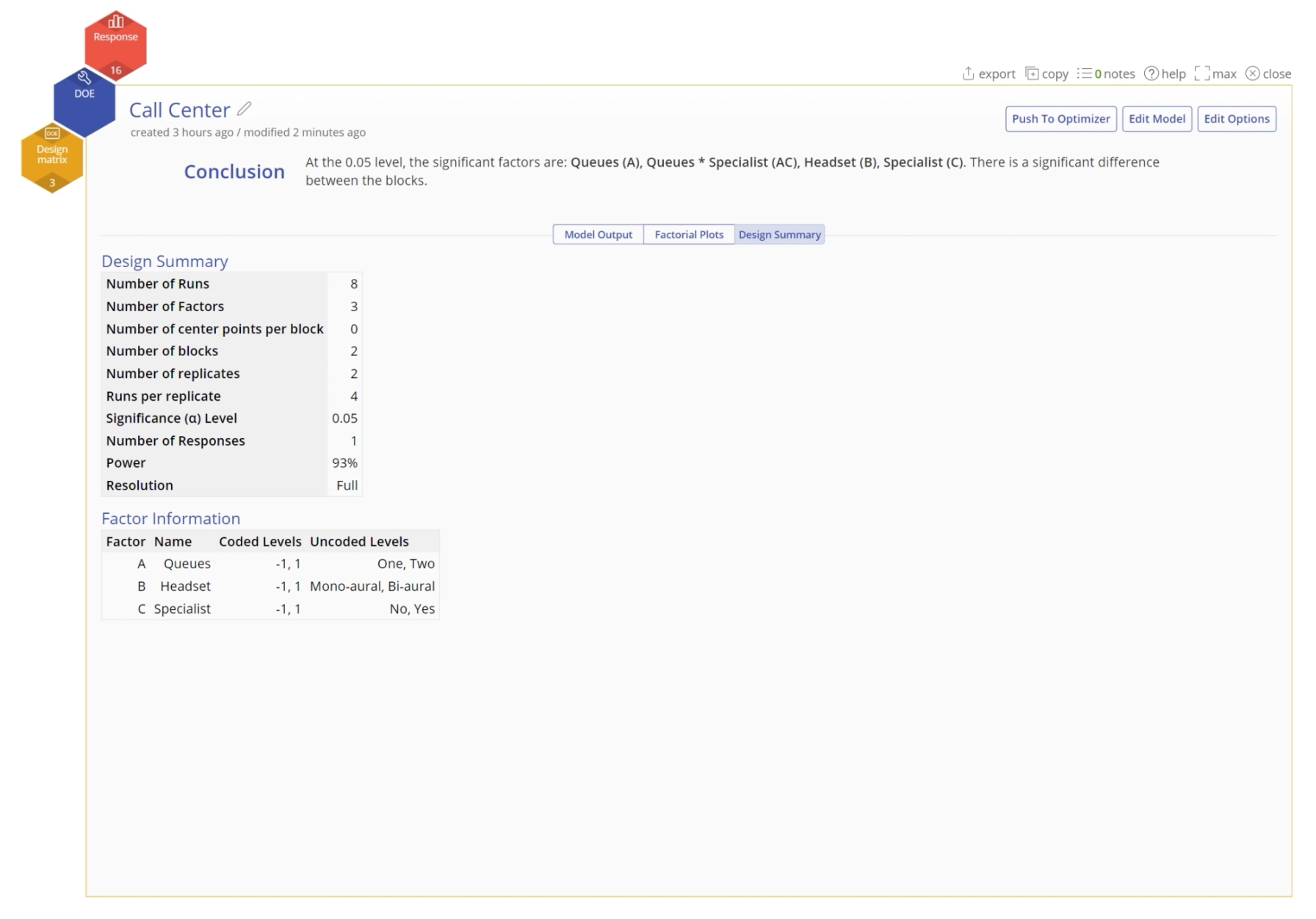Maximize panel with max icon
Screen dimensions: 1316x919
click(x=1202, y=73)
